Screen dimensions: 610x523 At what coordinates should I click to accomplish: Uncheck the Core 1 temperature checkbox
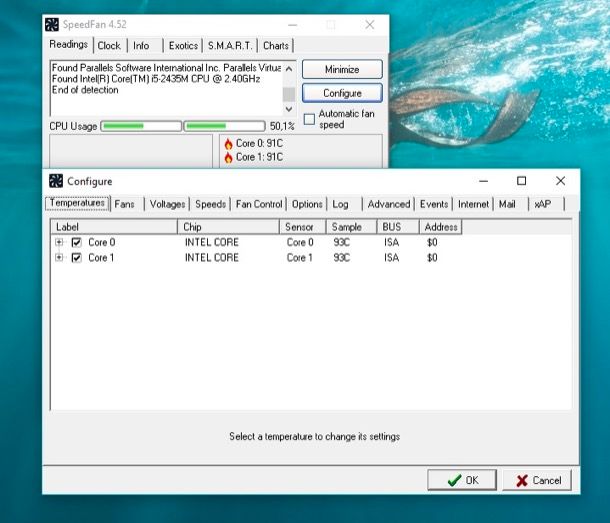77,258
